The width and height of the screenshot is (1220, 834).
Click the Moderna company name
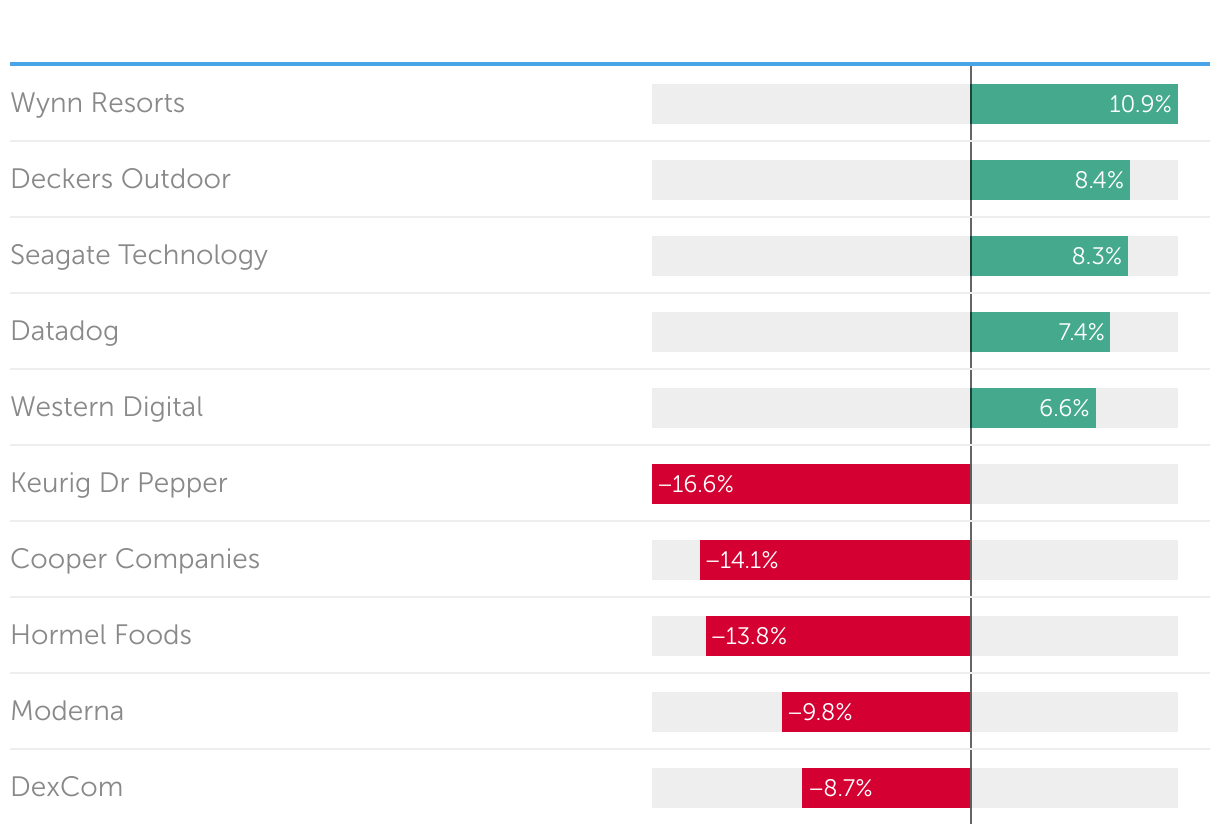pyautogui.click(x=67, y=711)
